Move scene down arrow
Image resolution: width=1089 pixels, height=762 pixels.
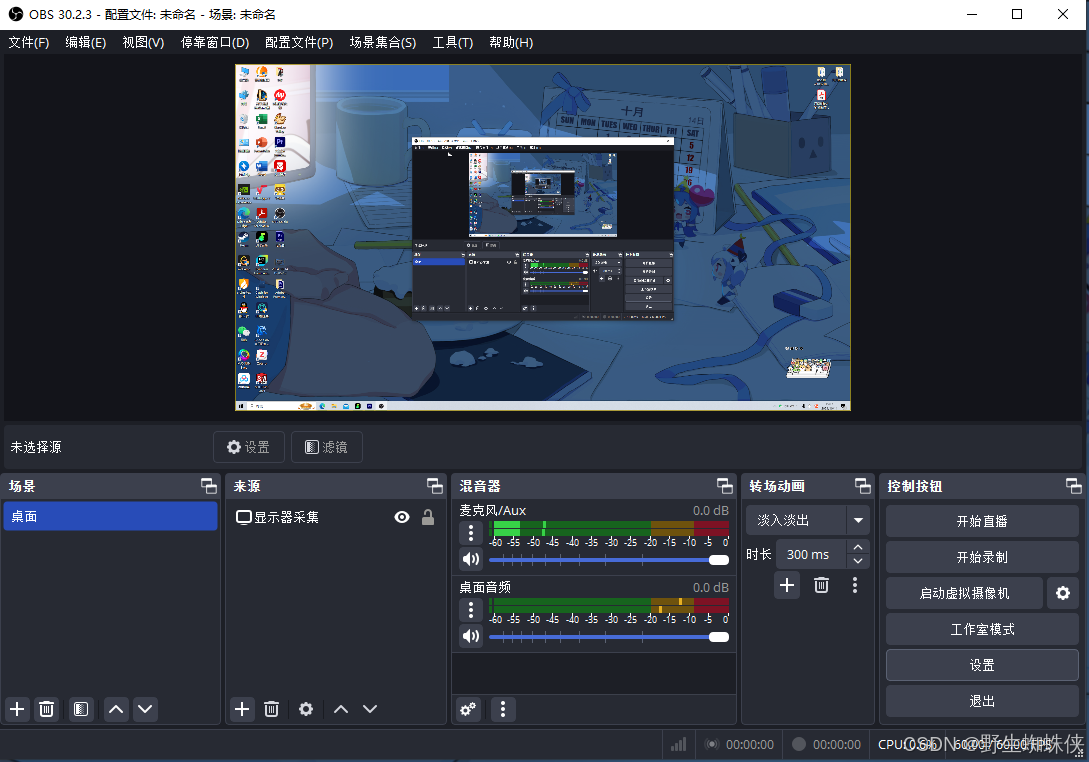pos(145,709)
